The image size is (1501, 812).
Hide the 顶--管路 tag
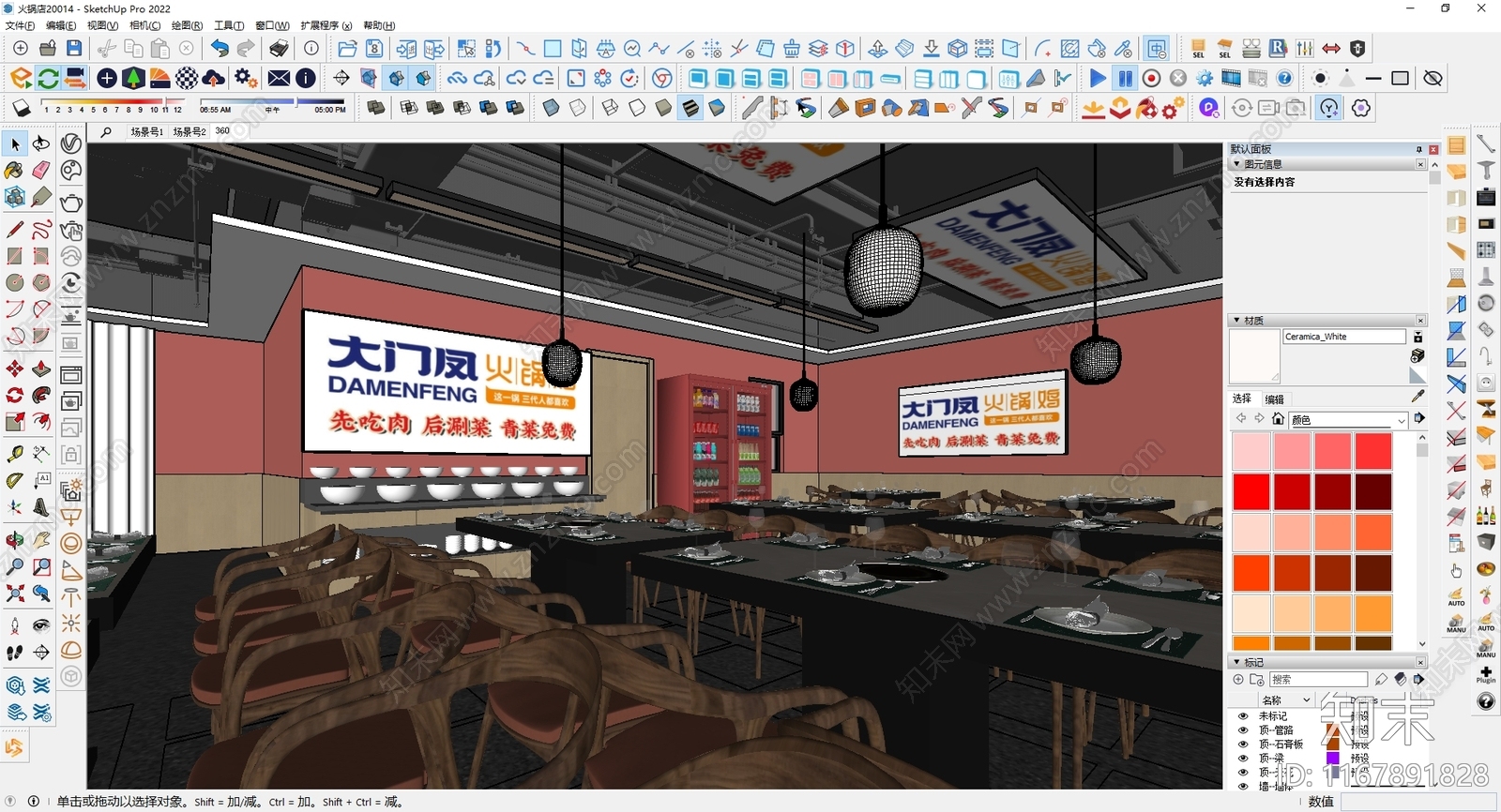pyautogui.click(x=1243, y=729)
